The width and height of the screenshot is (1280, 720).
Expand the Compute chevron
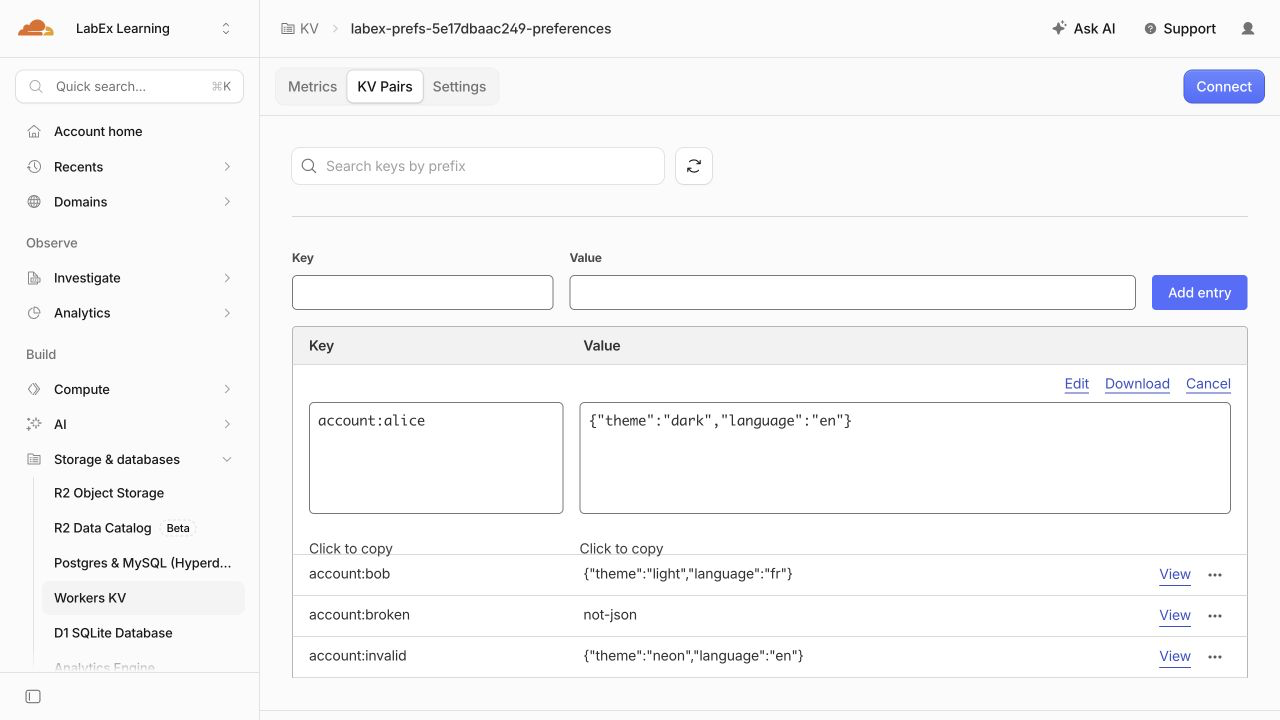pyautogui.click(x=227, y=389)
